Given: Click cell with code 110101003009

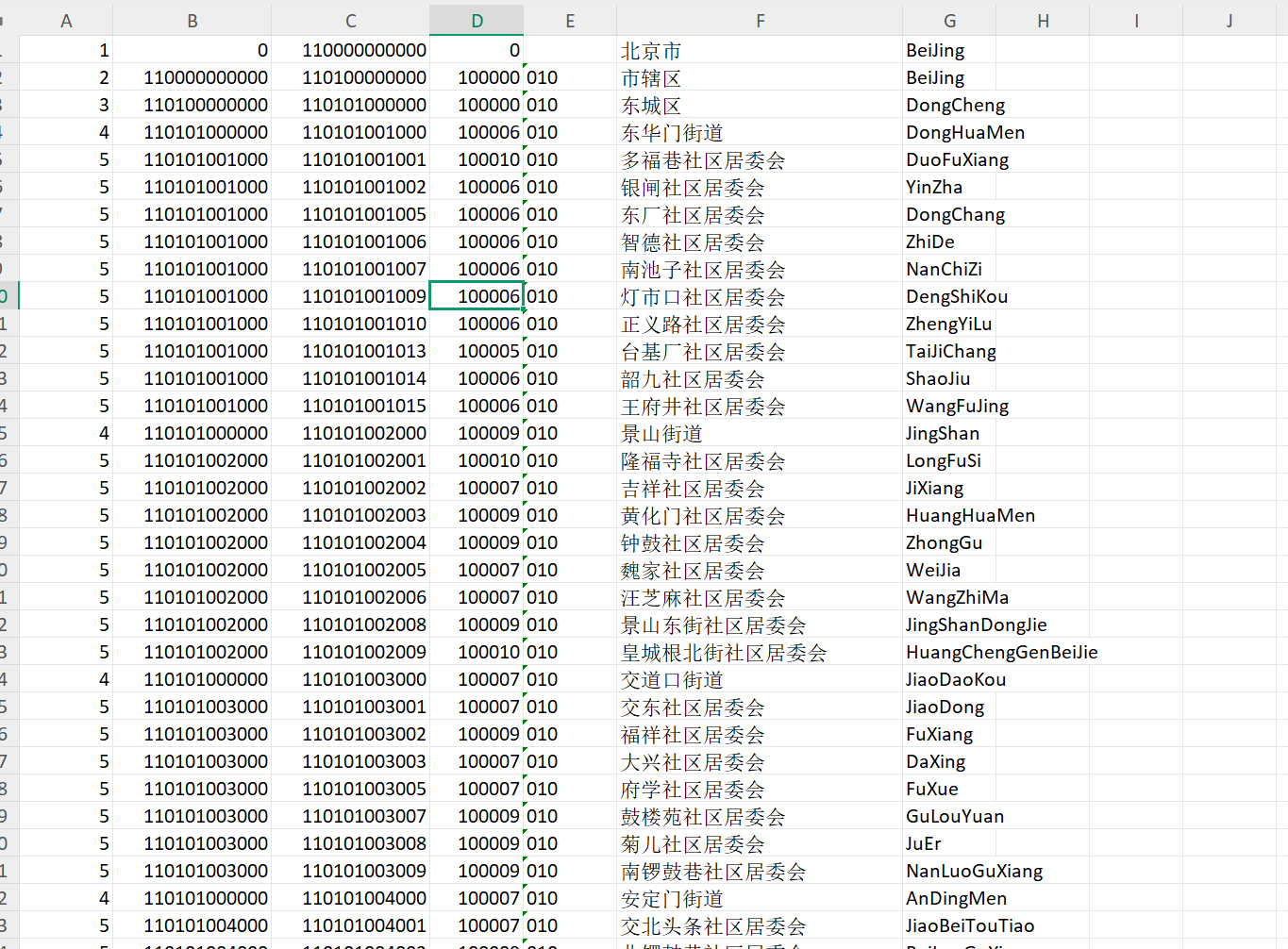Looking at the screenshot, I should [350, 871].
